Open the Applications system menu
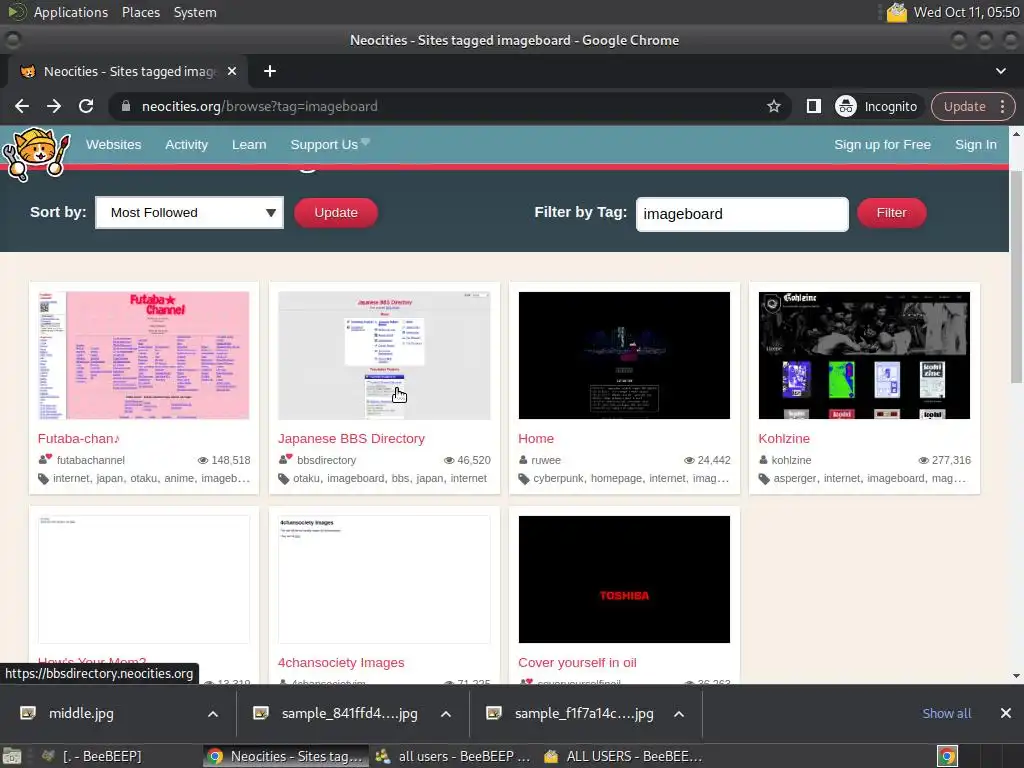Screen dimensions: 1024x768 click(71, 12)
